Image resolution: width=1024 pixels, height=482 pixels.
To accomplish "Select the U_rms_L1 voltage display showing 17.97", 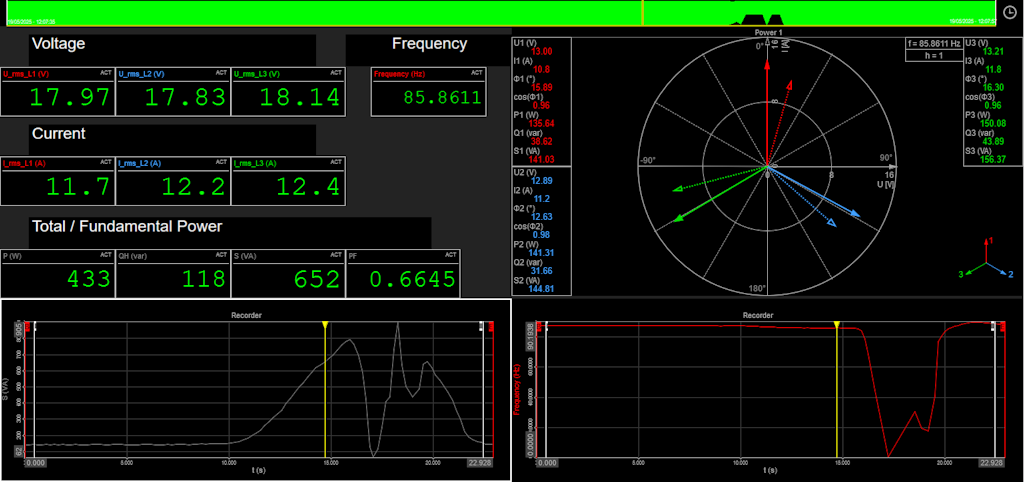I will pyautogui.click(x=58, y=91).
